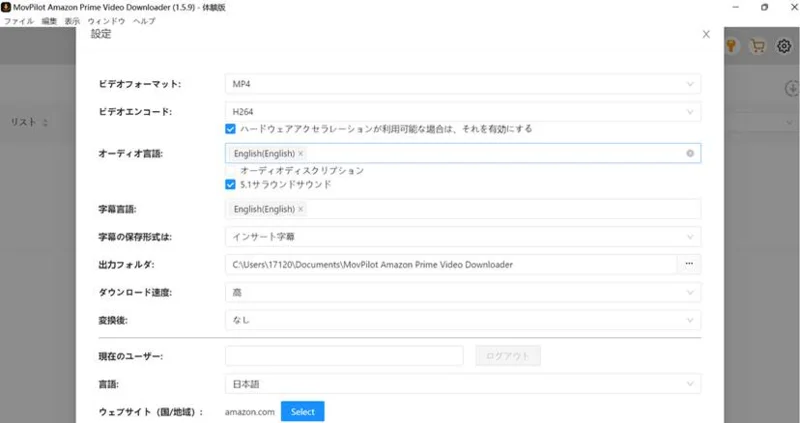Expand the 字幕の保存形式は dropdown
This screenshot has width=800, height=423.
coord(463,237)
